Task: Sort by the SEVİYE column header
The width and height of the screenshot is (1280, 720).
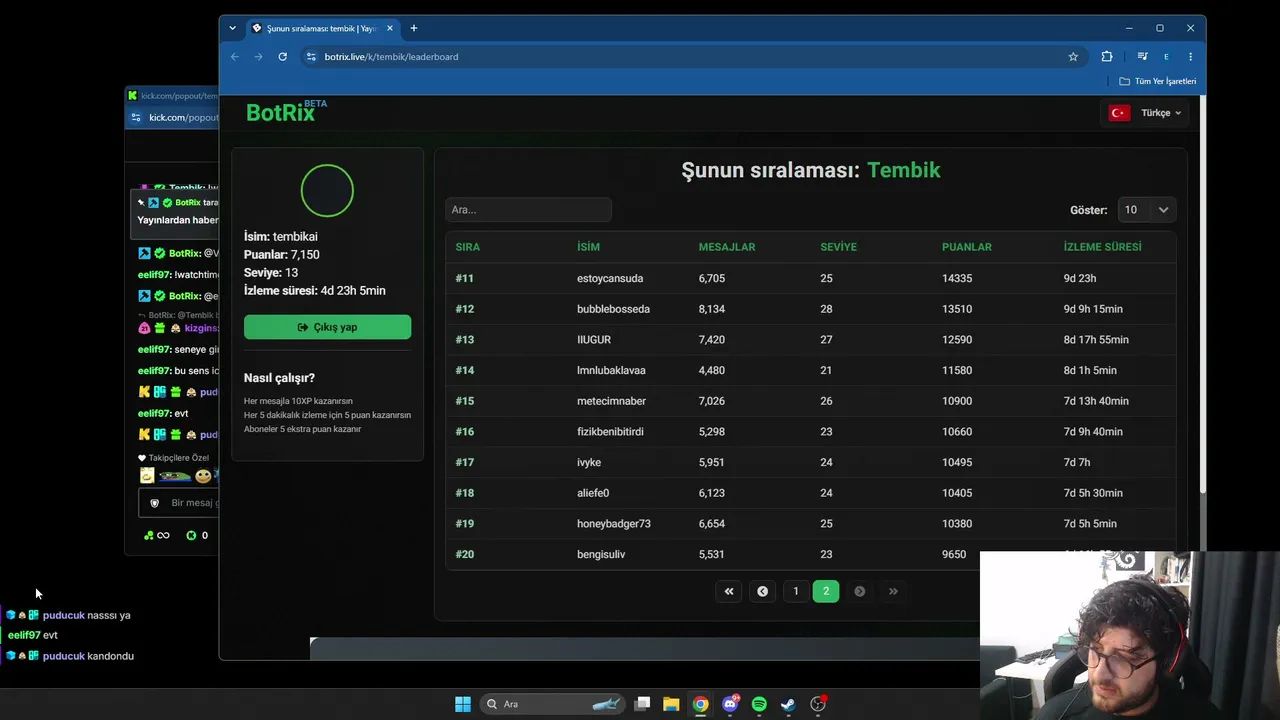Action: coord(838,247)
